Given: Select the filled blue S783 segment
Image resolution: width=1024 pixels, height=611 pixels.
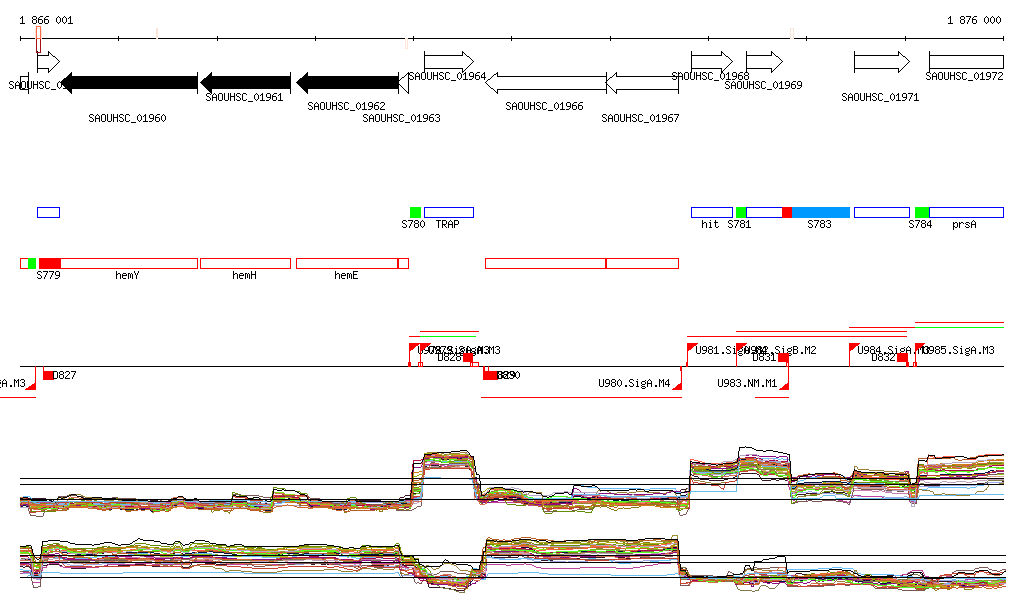Looking at the screenshot, I should 821,212.
